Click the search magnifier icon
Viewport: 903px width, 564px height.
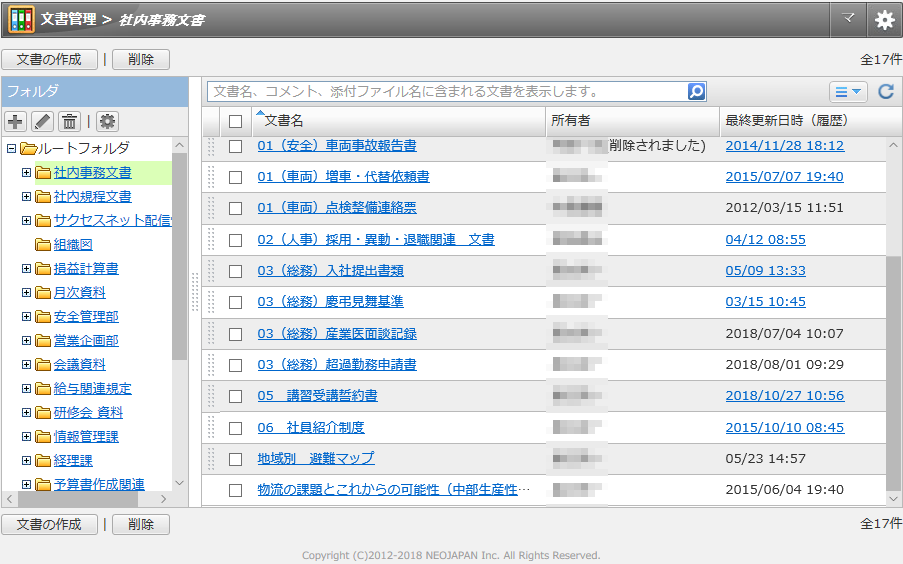click(696, 92)
